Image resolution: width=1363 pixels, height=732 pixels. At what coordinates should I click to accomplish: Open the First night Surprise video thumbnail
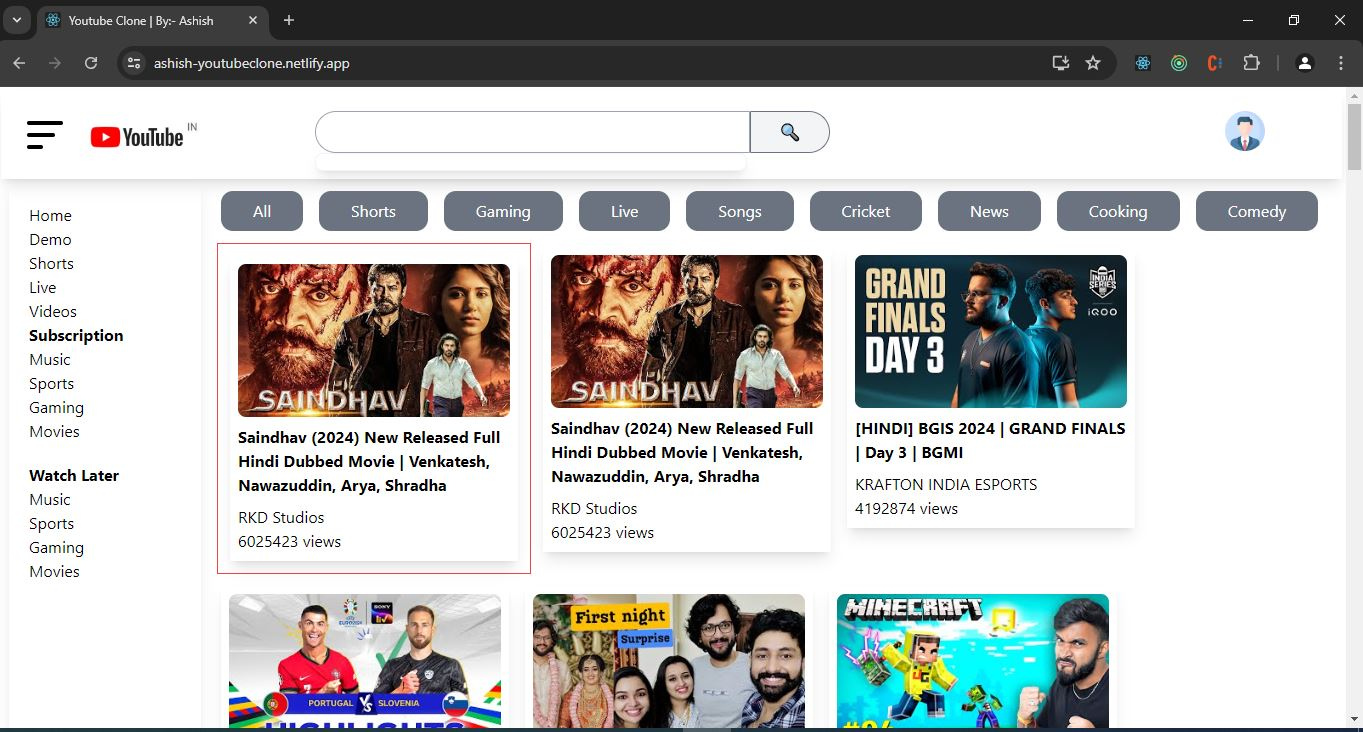[669, 661]
